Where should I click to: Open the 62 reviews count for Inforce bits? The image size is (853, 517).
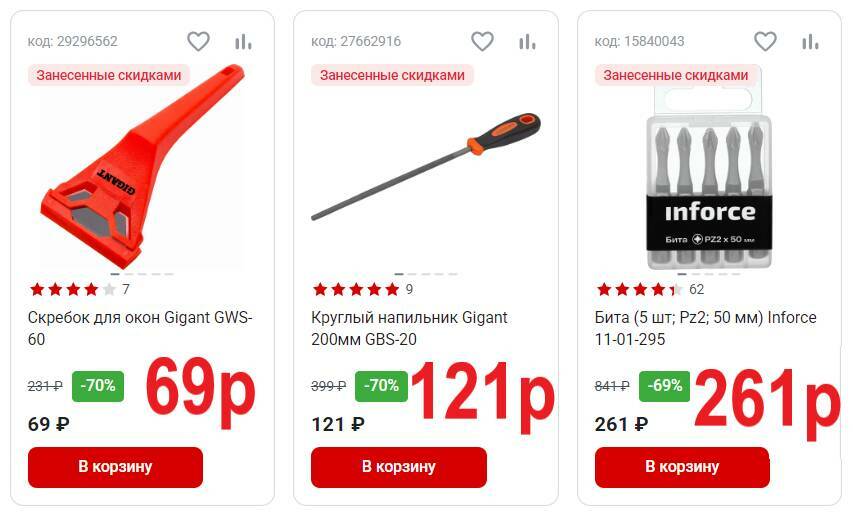point(696,289)
